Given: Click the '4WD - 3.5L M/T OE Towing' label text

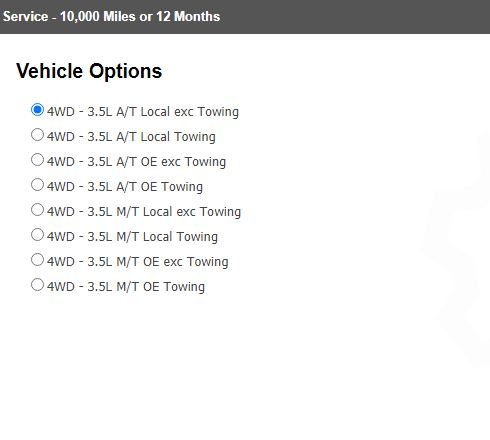Looking at the screenshot, I should click(126, 287).
